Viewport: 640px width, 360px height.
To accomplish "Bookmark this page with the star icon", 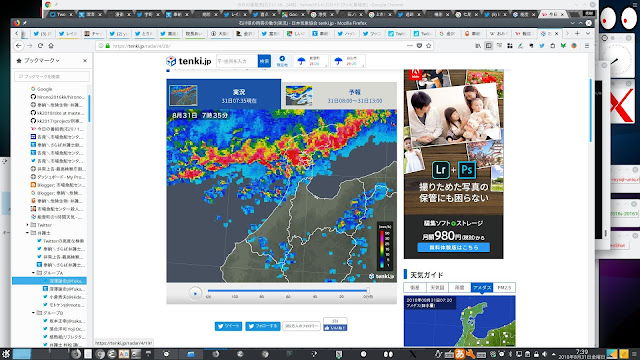I will pyautogui.click(x=429, y=46).
